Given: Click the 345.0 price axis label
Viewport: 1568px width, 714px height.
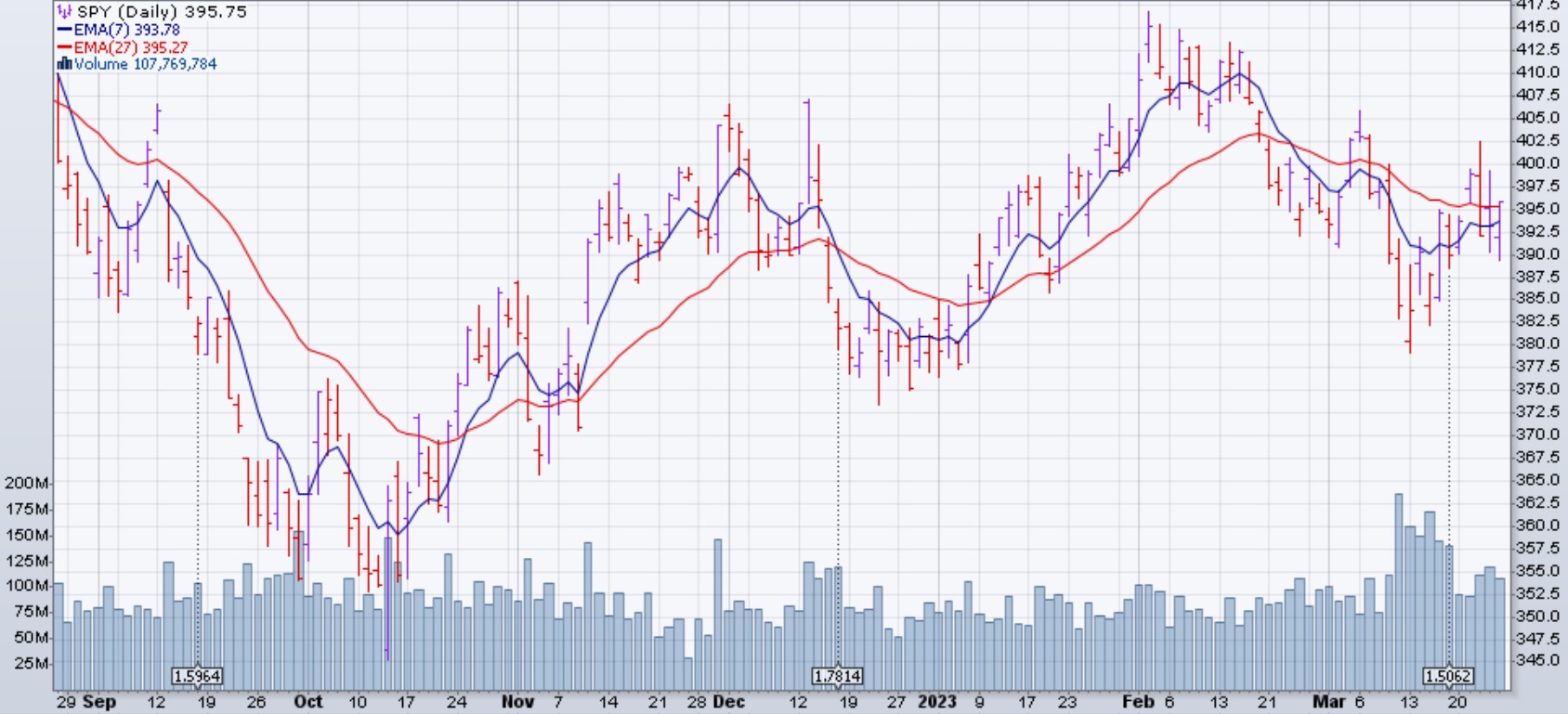Looking at the screenshot, I should click(x=1537, y=660).
